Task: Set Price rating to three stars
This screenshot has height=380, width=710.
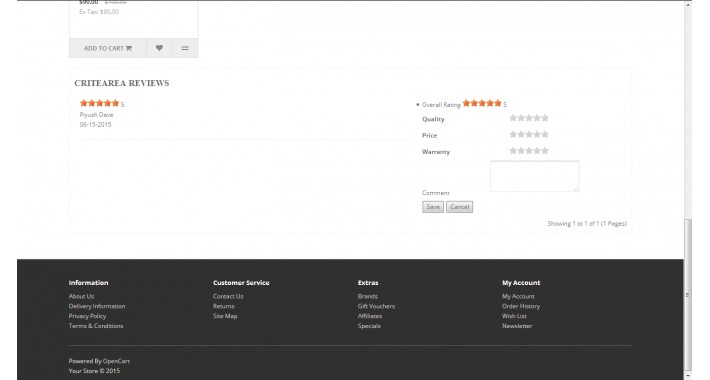Action: (529, 135)
